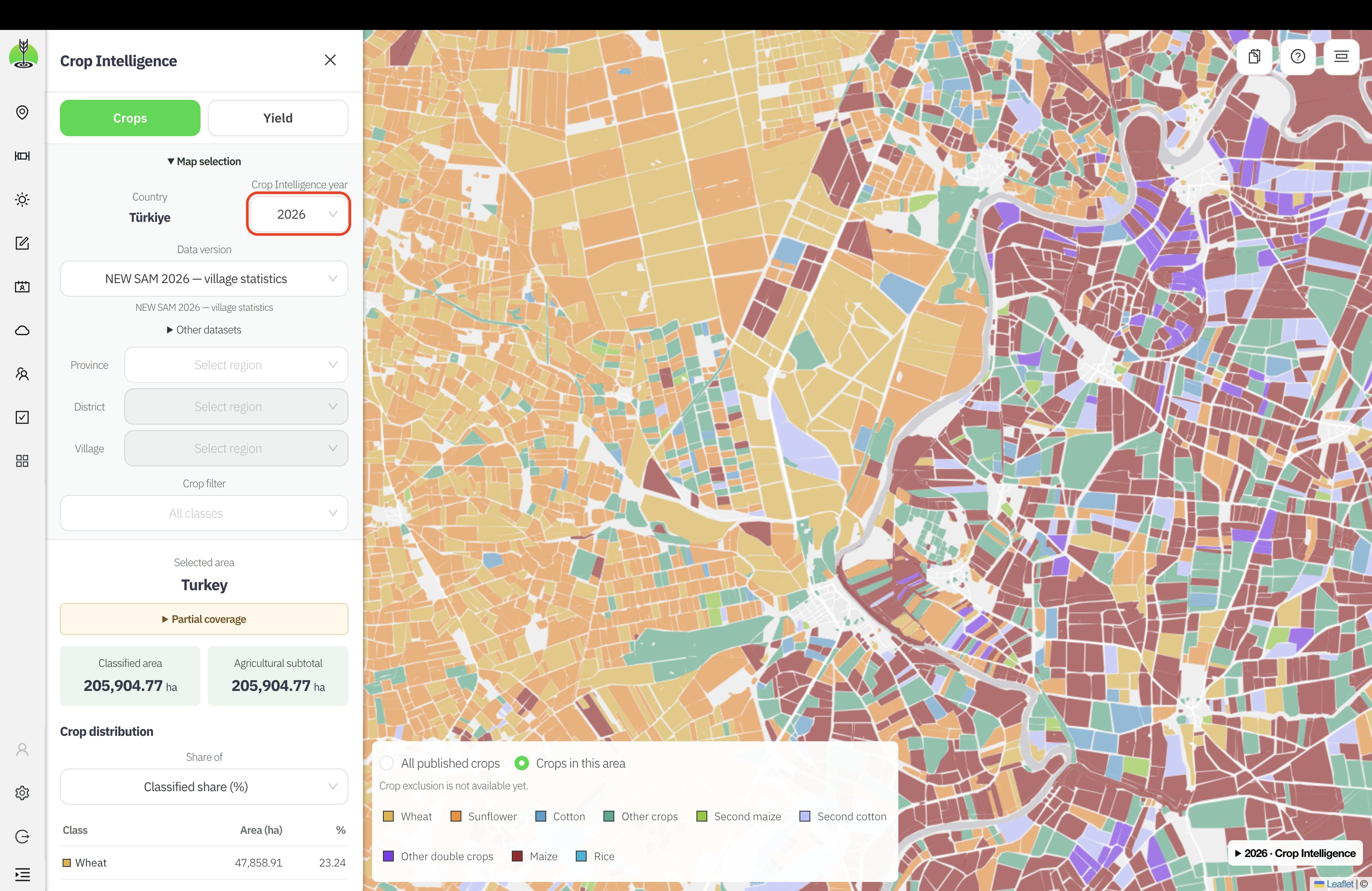Viewport: 1372px width, 891px height.
Task: Click the Maize legend color swatch
Action: (x=517, y=856)
